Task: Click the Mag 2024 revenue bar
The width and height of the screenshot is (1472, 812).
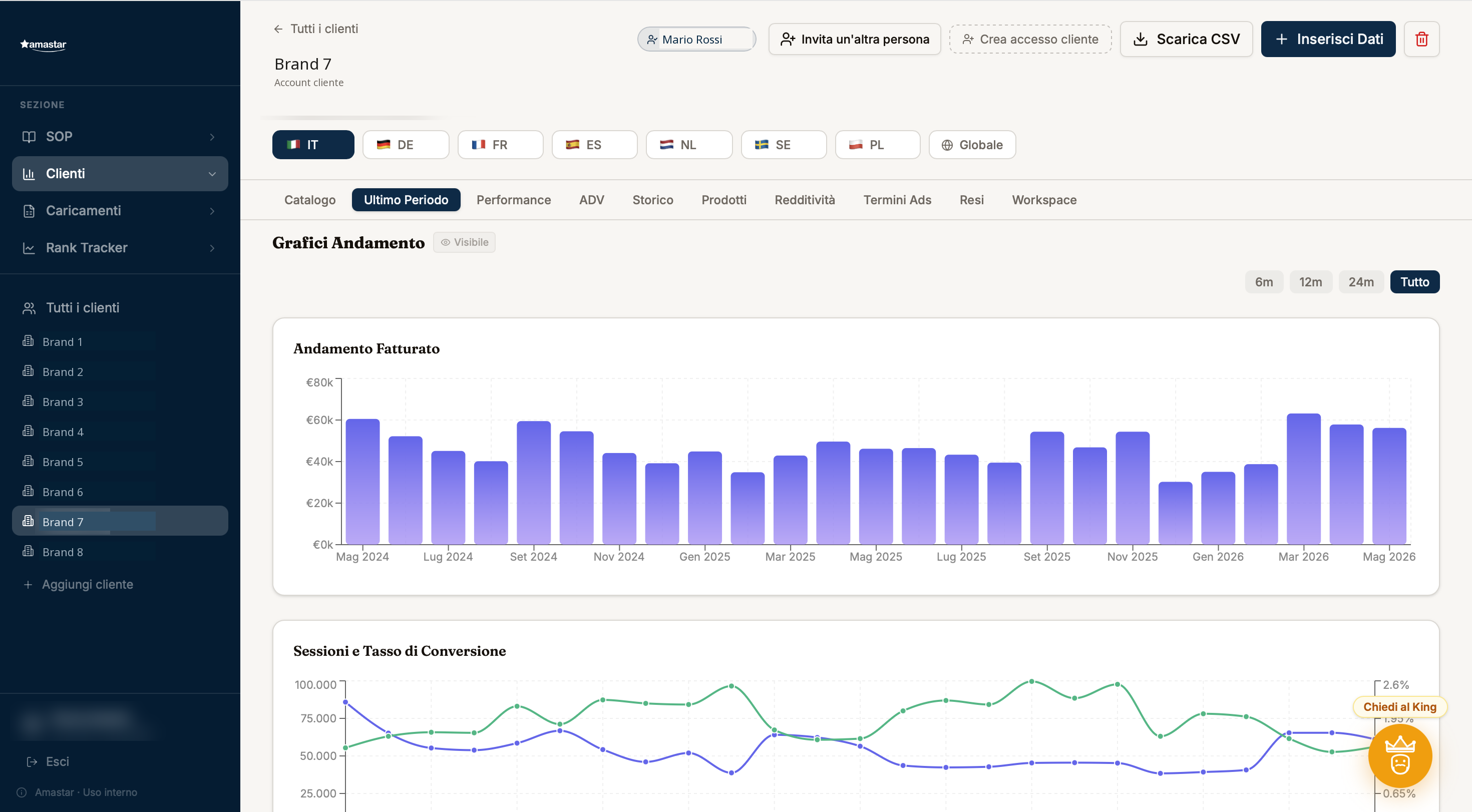Action: tap(362, 481)
